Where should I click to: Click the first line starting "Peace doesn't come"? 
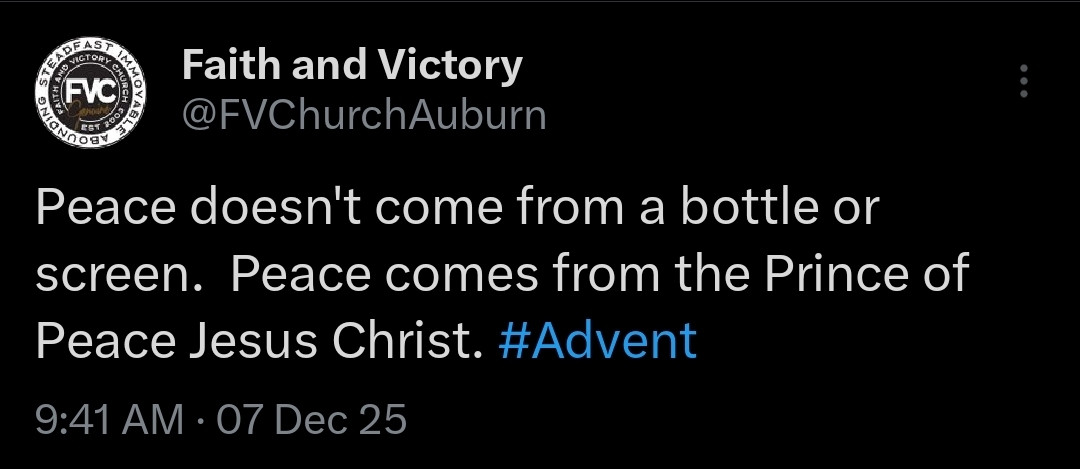[457, 207]
